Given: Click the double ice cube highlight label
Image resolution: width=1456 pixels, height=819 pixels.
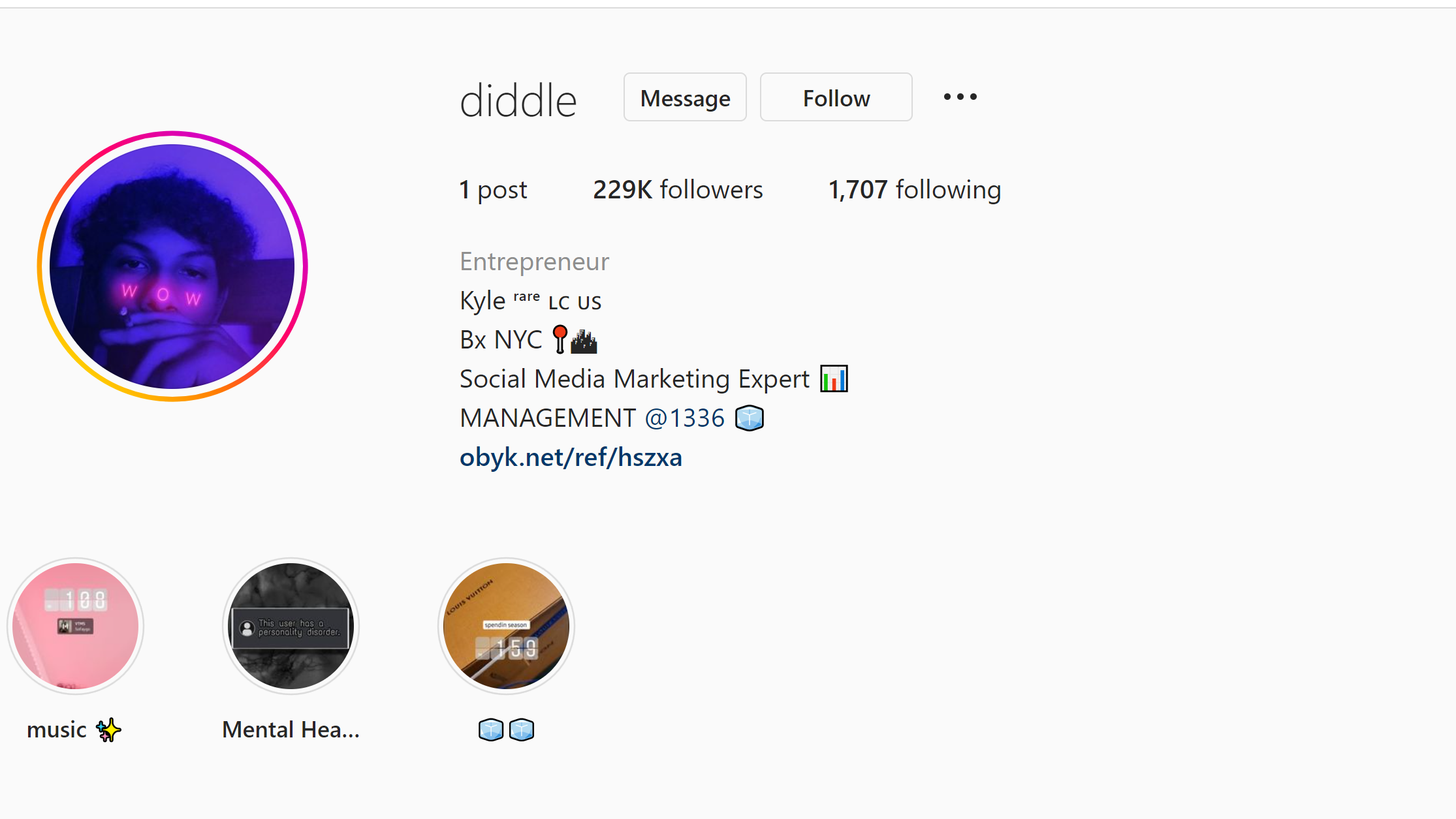Looking at the screenshot, I should pyautogui.click(x=507, y=730).
